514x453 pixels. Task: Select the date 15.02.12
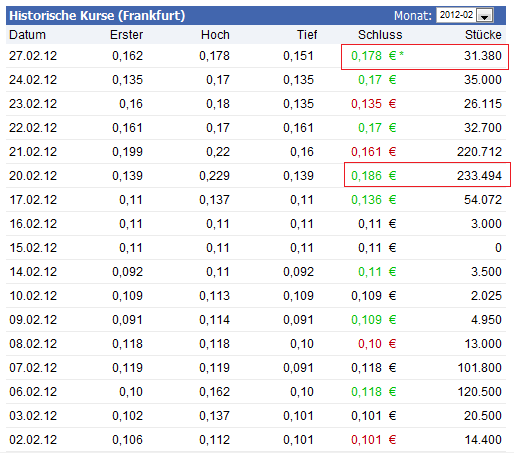coord(33,248)
